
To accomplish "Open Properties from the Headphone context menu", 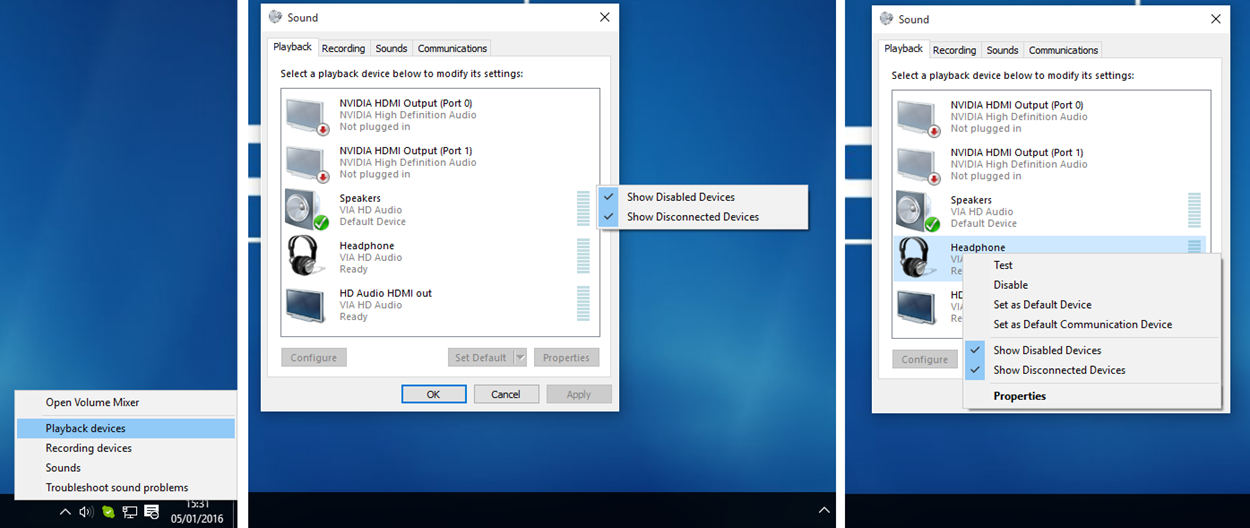I will pos(1092,396).
